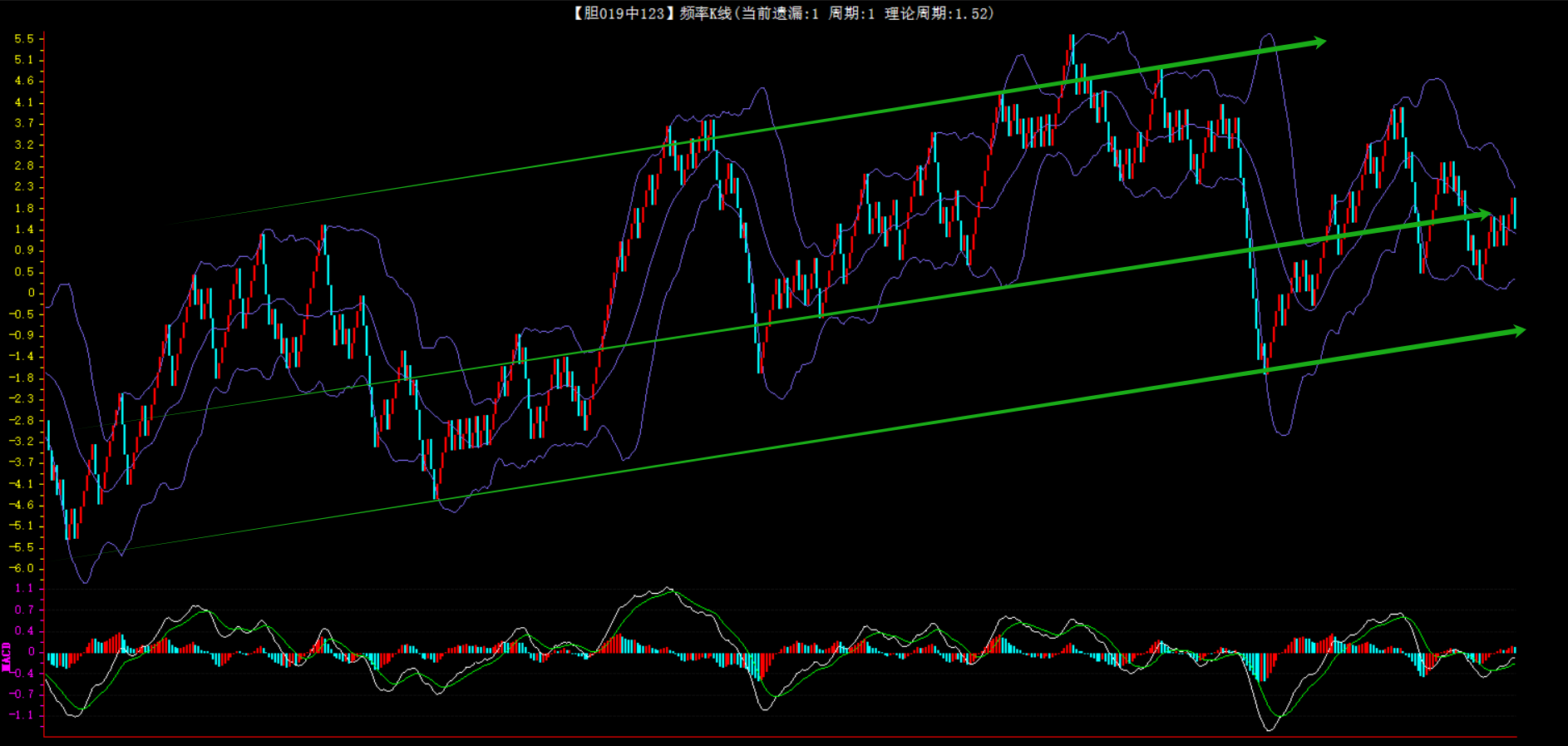Screen dimensions: 1568x746
Task: Click the chart title 频率K线
Action: (x=705, y=13)
